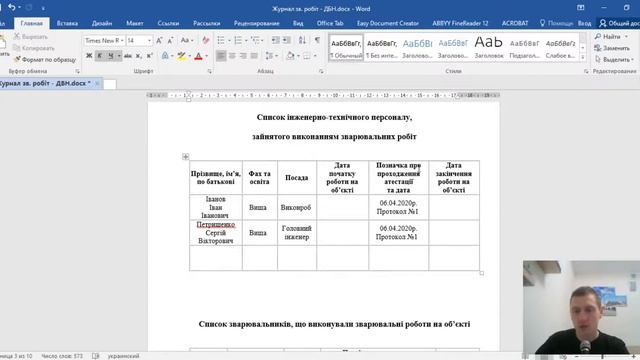Open highlight color dropdown arrow
Screen dimensions: 640x360
coord(189,56)
